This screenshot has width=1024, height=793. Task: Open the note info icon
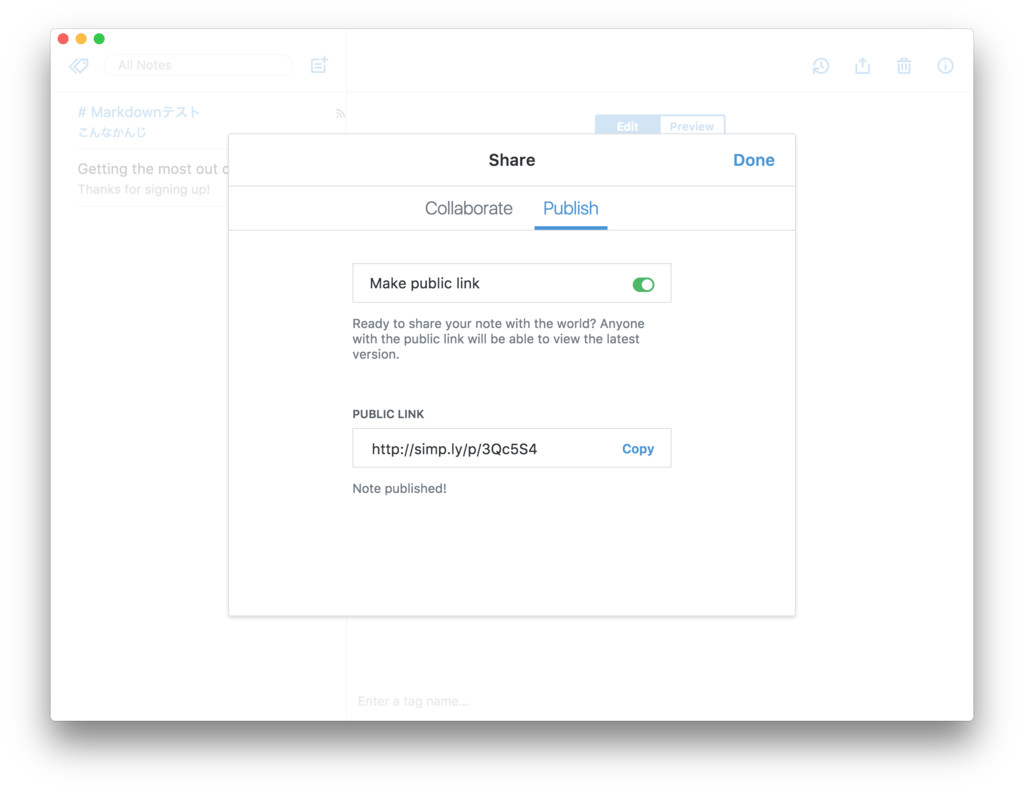(x=945, y=65)
